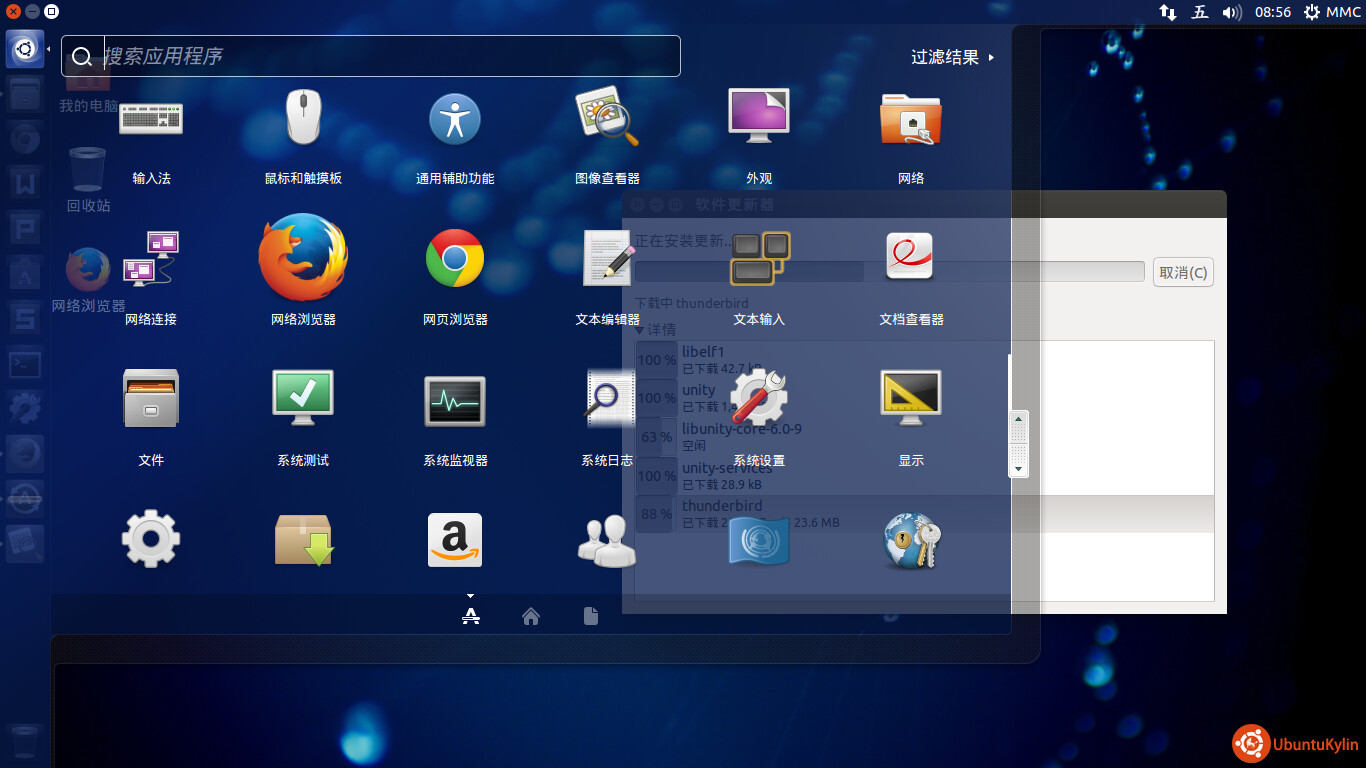Click the 取消(C) cancel button

[1183, 272]
